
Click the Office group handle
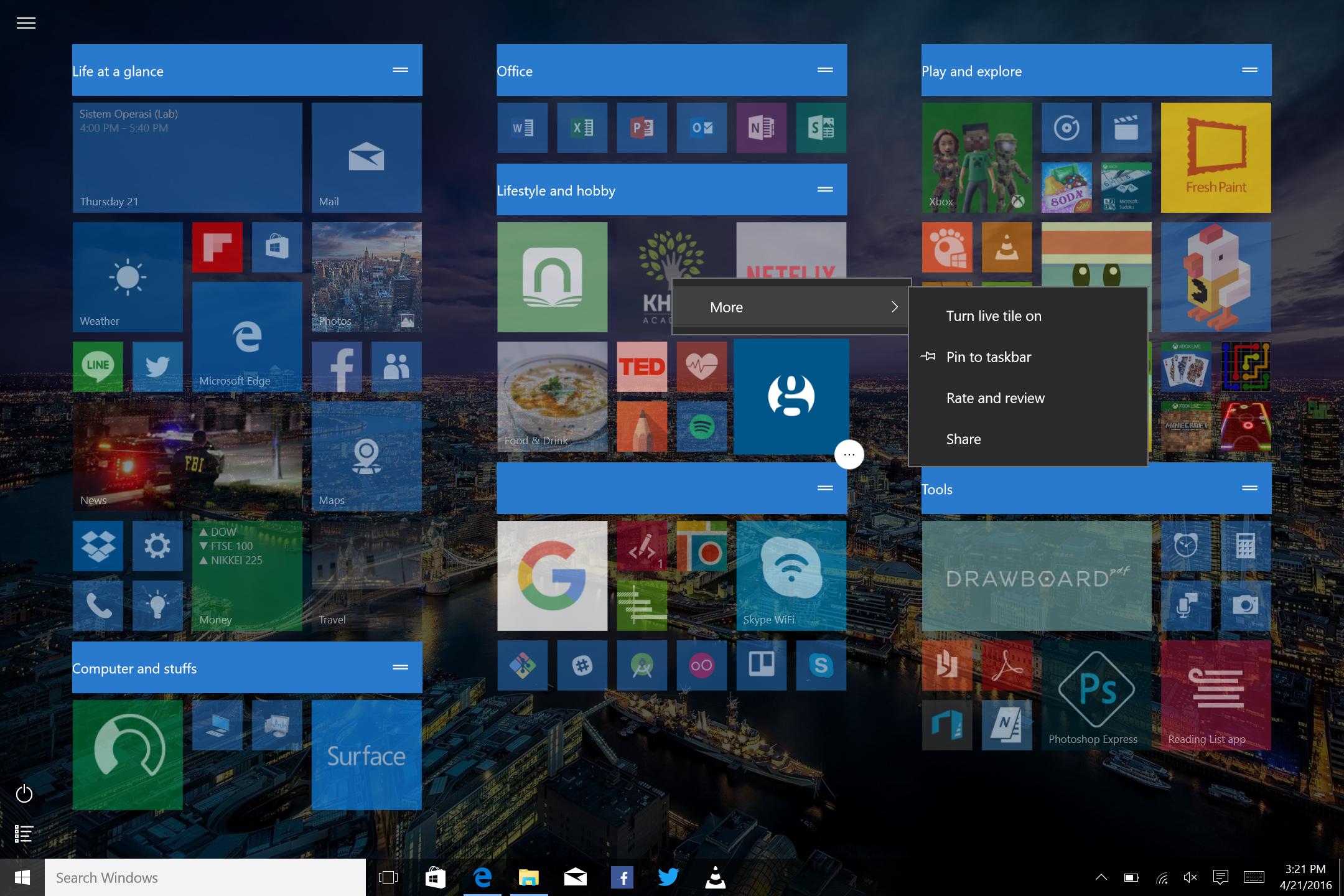coord(825,70)
